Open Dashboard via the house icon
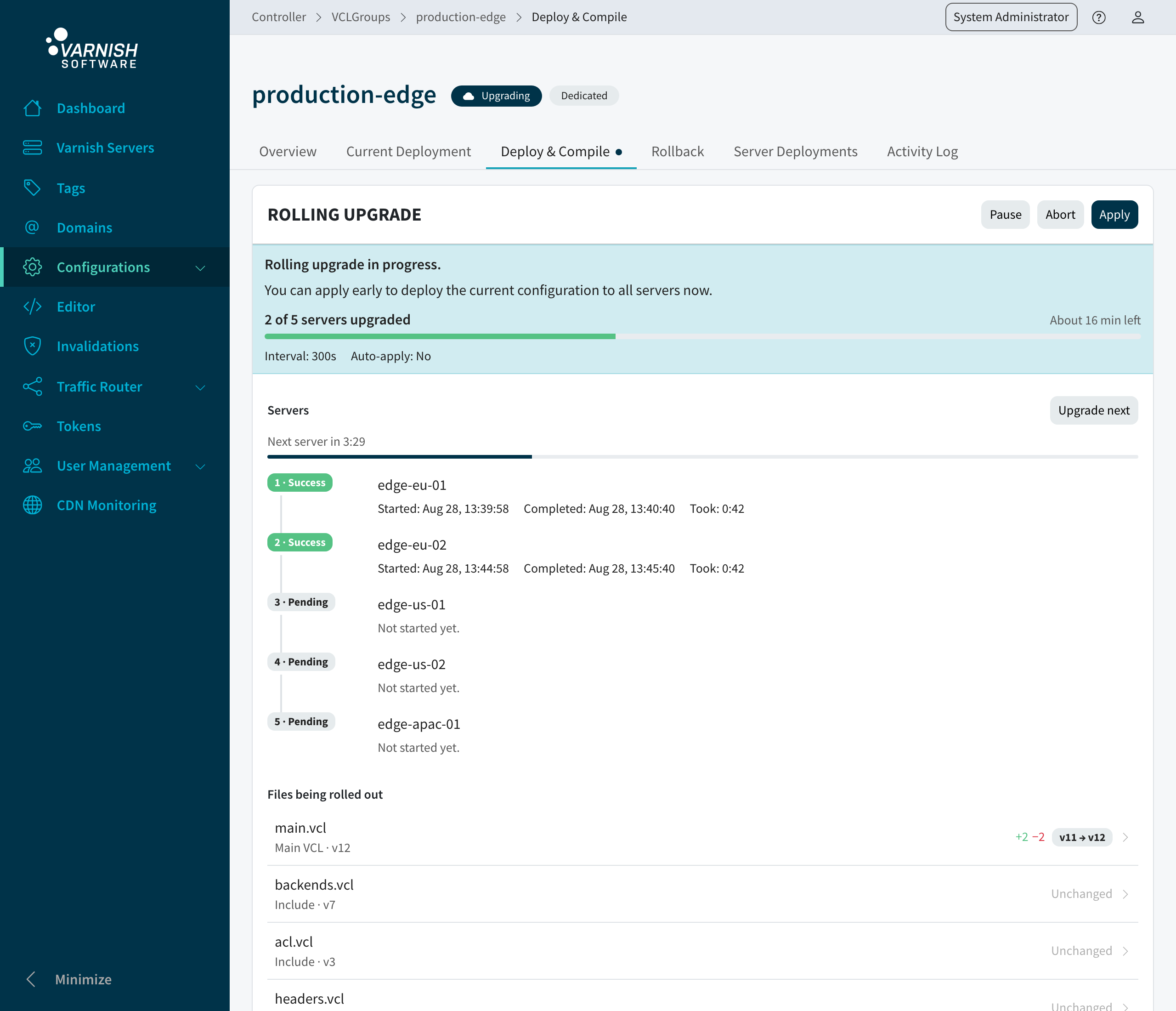The image size is (1176, 1011). (x=32, y=108)
